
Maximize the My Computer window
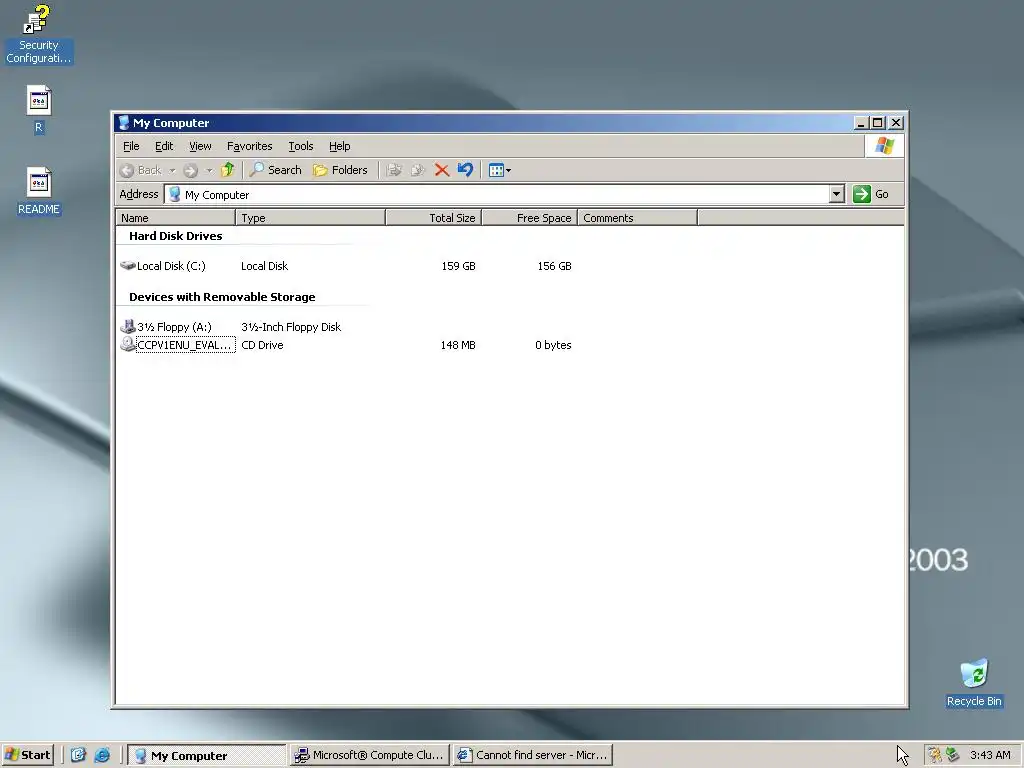point(878,123)
